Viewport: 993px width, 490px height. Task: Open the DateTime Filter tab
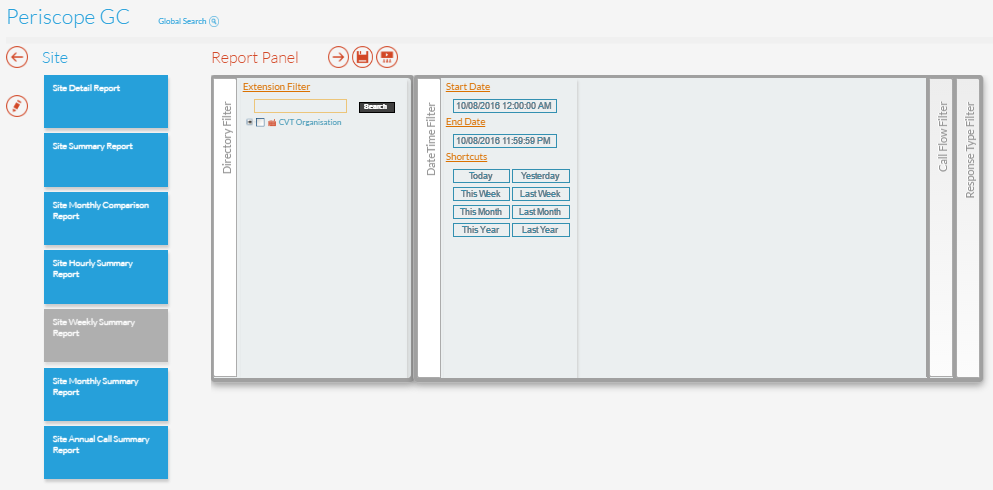pos(429,228)
